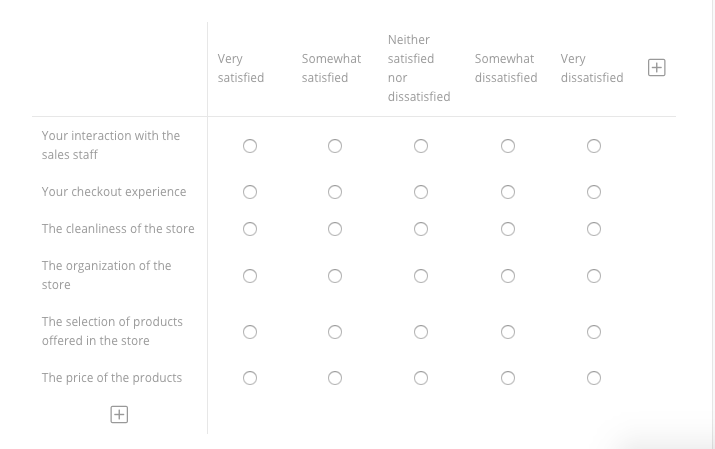Viewport: 715px width, 449px height.
Task: Rate product price as Very satisfied
Action: pyautogui.click(x=250, y=378)
